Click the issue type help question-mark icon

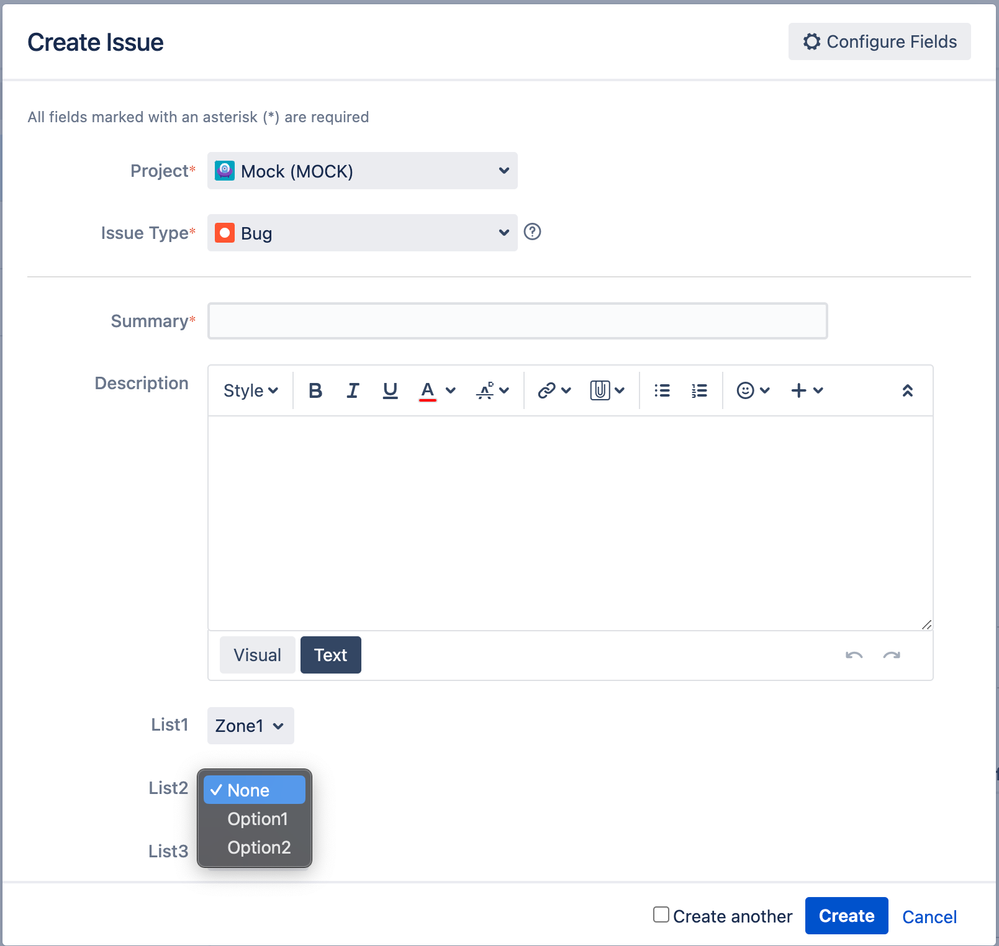(x=532, y=232)
